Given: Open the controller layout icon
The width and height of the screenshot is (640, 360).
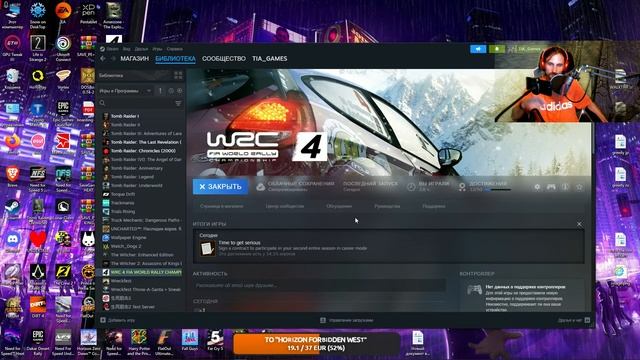Looking at the screenshot, I should (x=551, y=187).
